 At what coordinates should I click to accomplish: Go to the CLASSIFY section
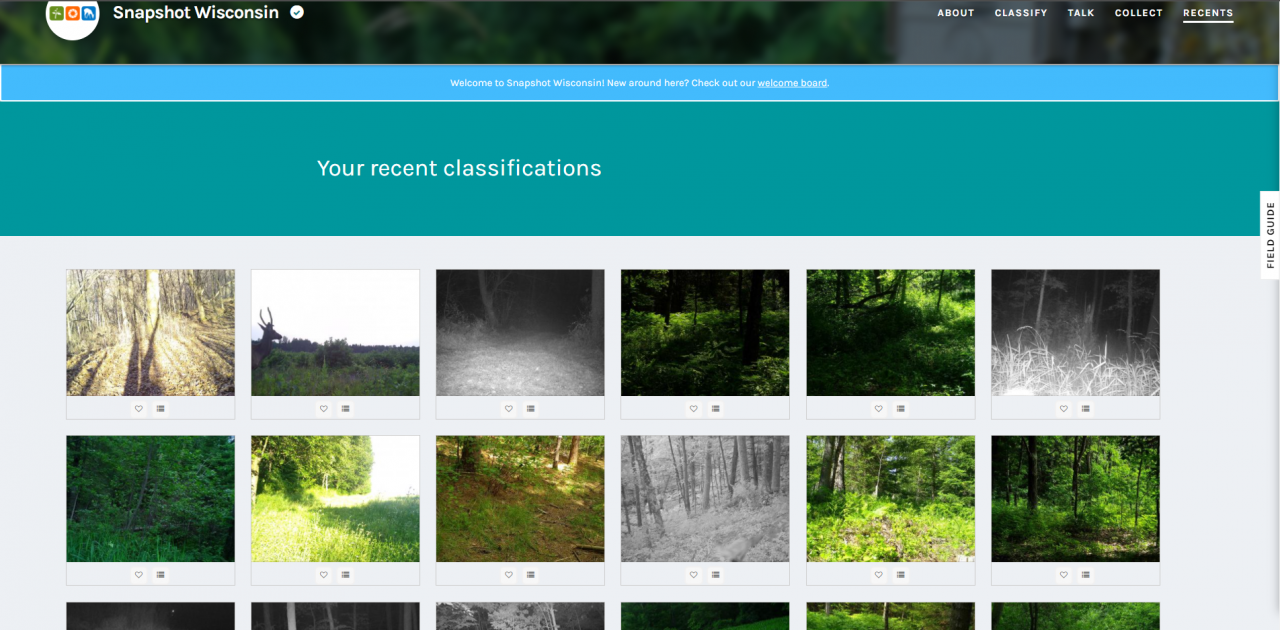pos(1021,13)
